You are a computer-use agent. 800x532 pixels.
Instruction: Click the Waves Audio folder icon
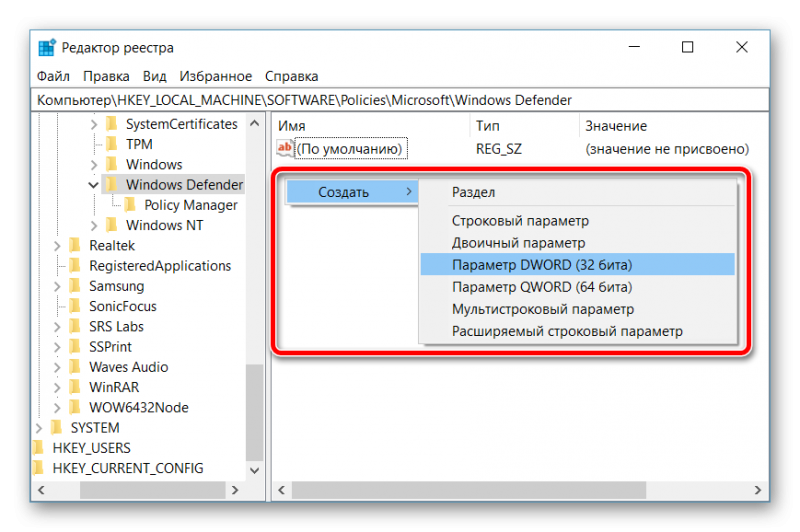(x=75, y=367)
